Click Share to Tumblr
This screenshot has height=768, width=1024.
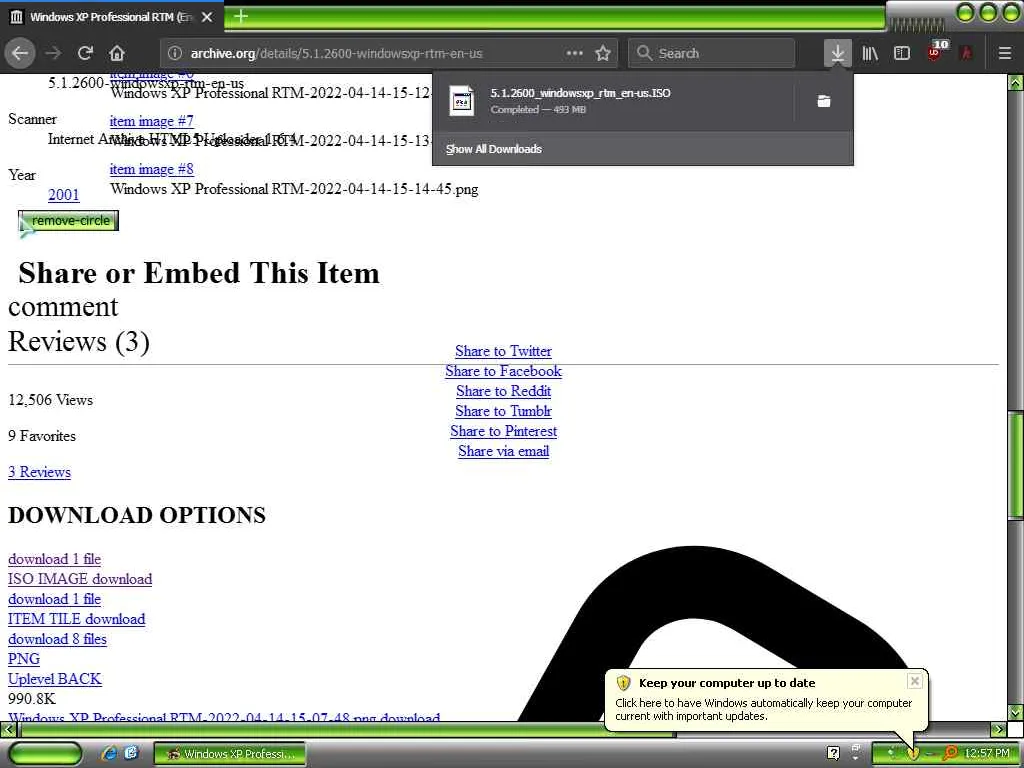(504, 411)
